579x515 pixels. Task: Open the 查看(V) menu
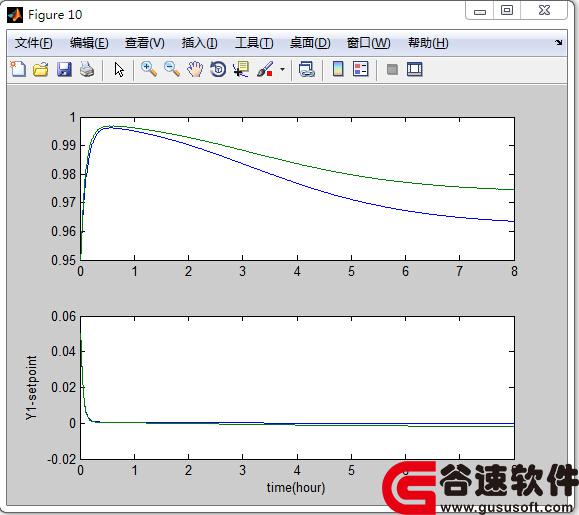pyautogui.click(x=145, y=43)
